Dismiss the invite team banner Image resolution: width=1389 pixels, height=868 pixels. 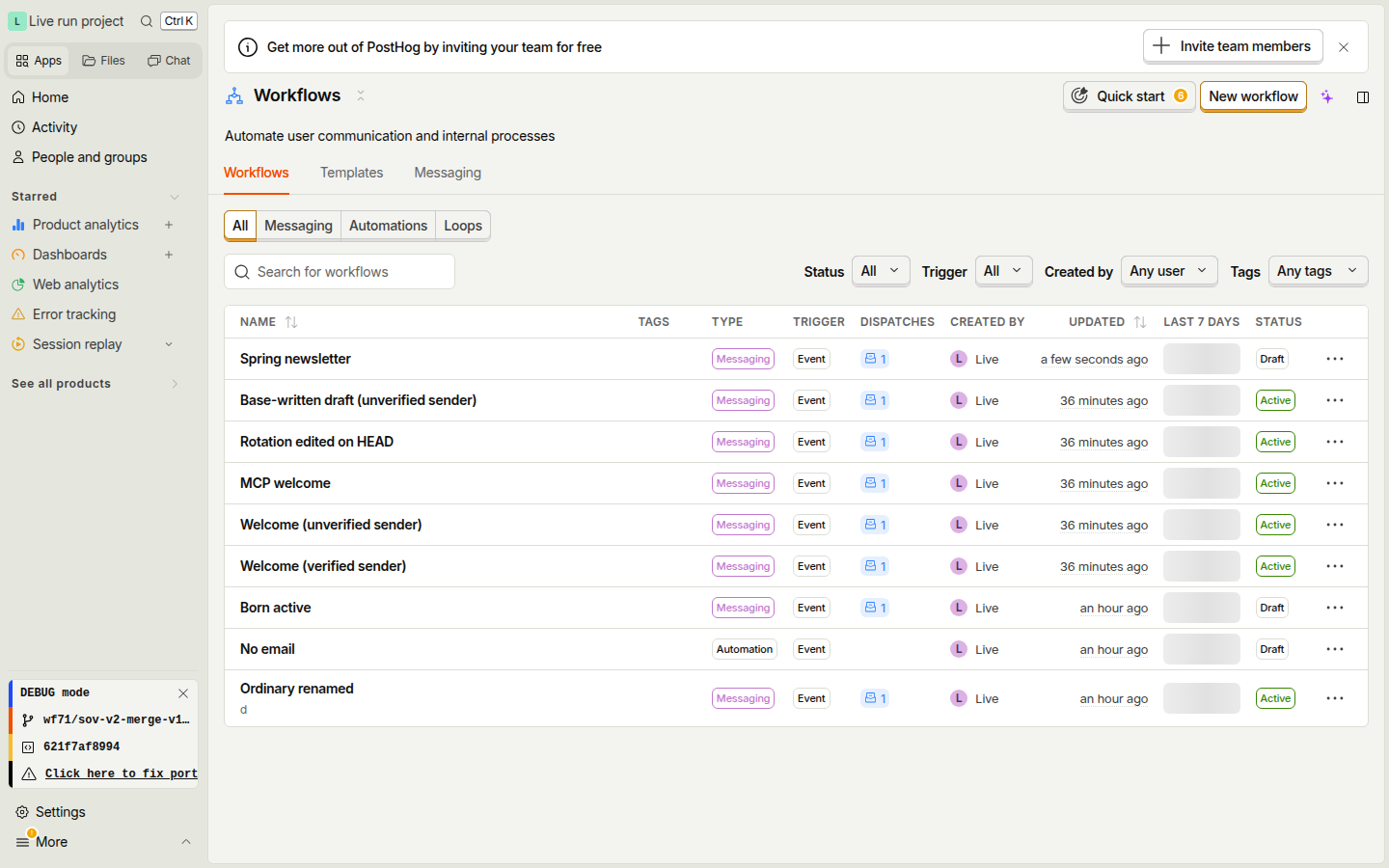click(1344, 47)
